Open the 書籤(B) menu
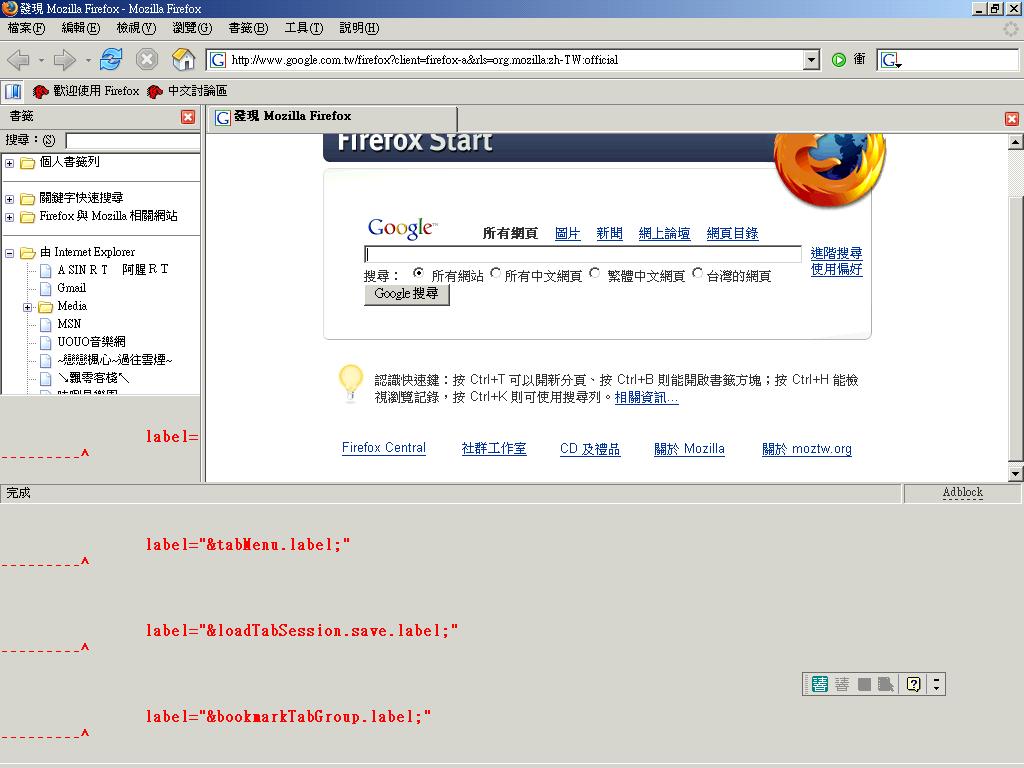The width and height of the screenshot is (1024, 768). pos(248,28)
